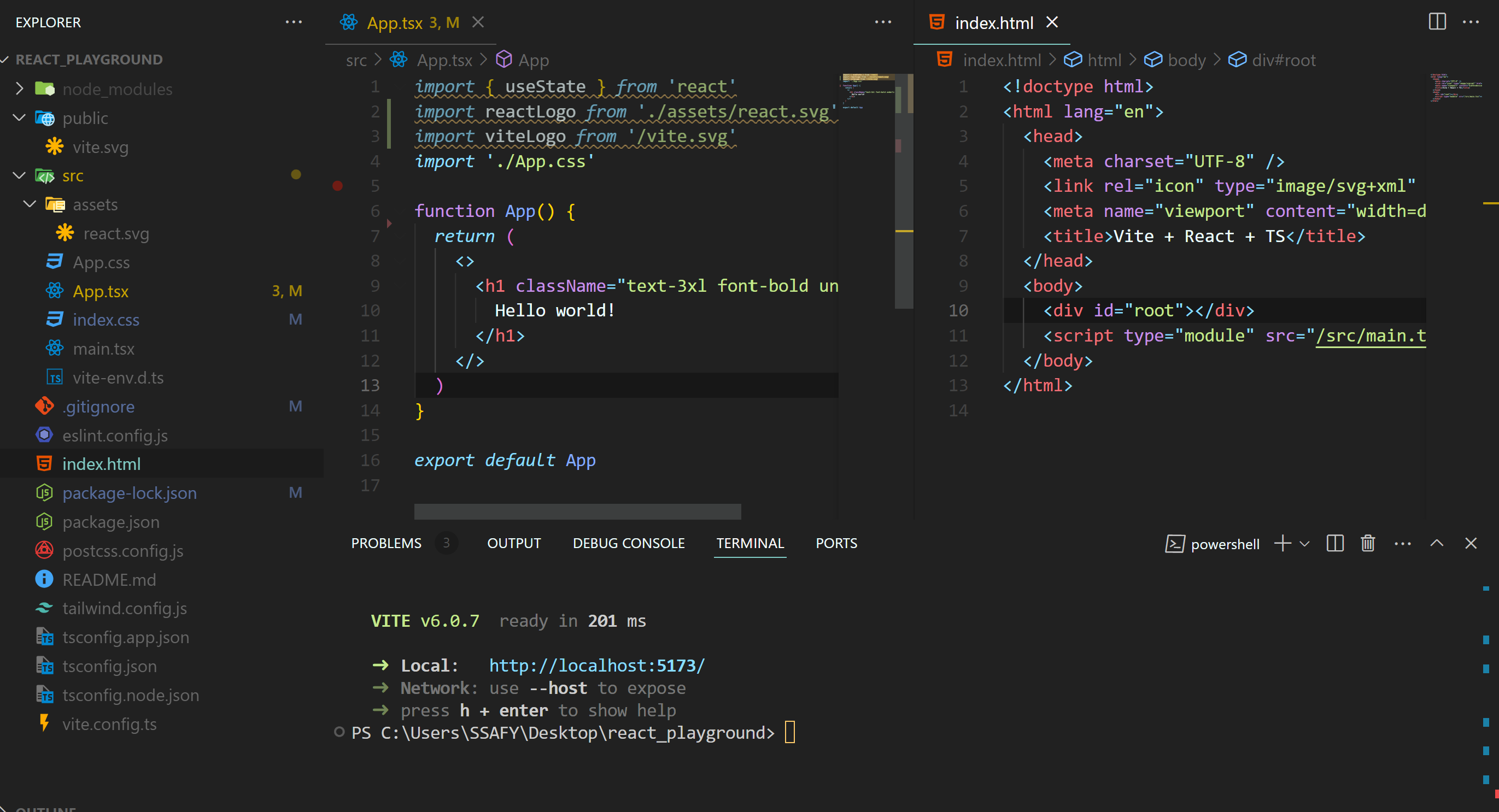Maximize panel size with up chevron
1499x812 pixels.
pyautogui.click(x=1436, y=543)
